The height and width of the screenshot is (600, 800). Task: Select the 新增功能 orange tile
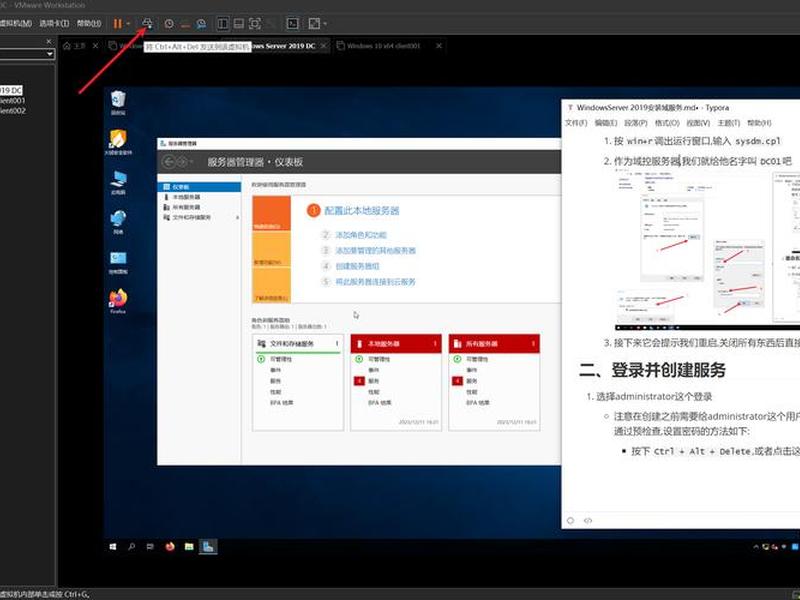pos(271,249)
